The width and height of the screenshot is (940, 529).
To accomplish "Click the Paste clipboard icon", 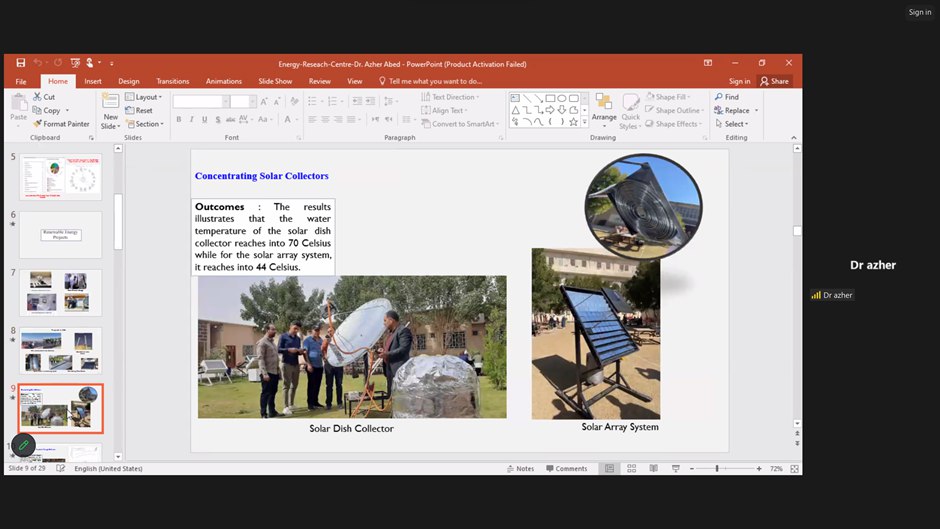I will [19, 104].
